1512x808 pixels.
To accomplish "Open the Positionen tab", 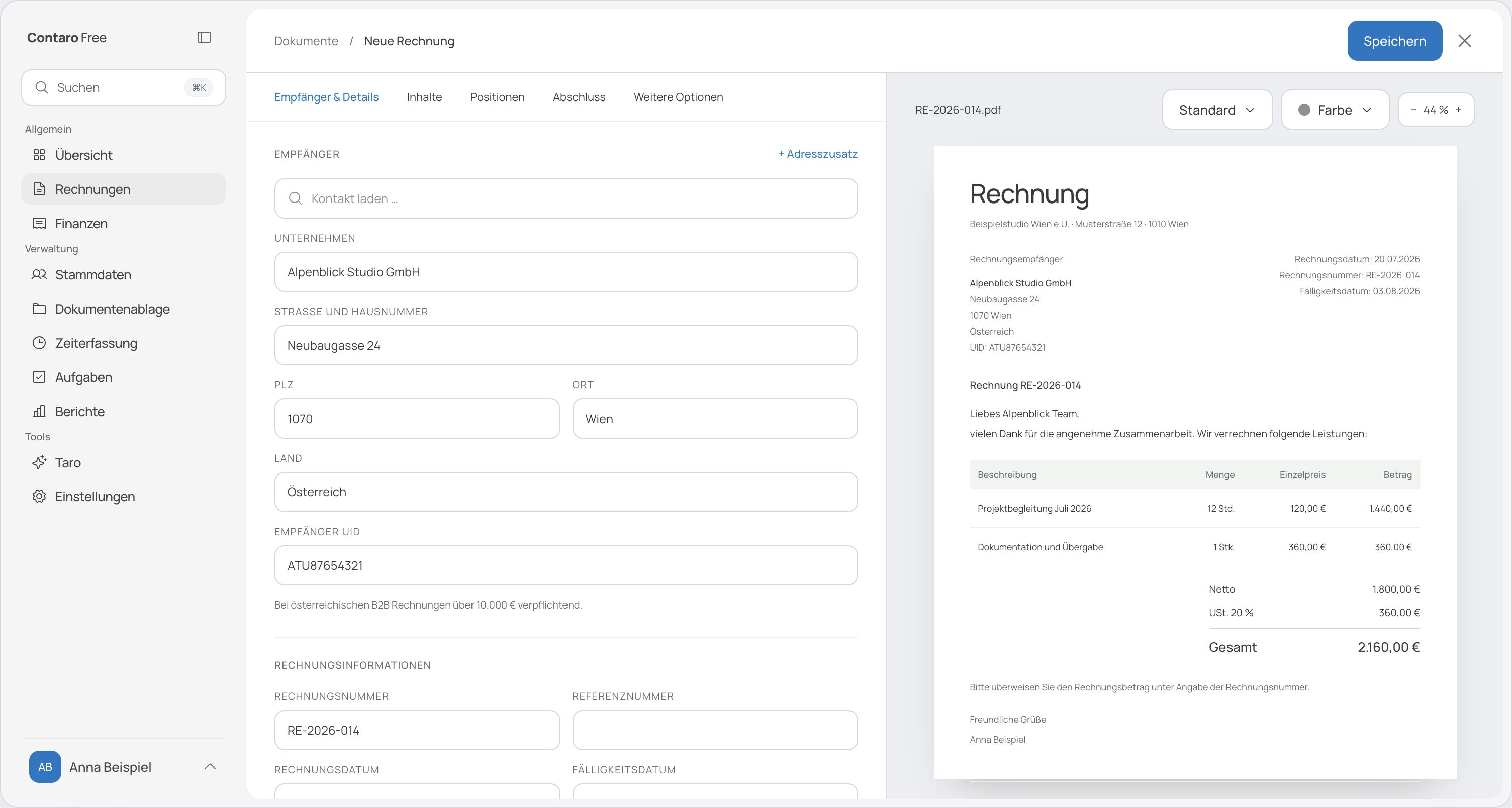I will tap(497, 97).
